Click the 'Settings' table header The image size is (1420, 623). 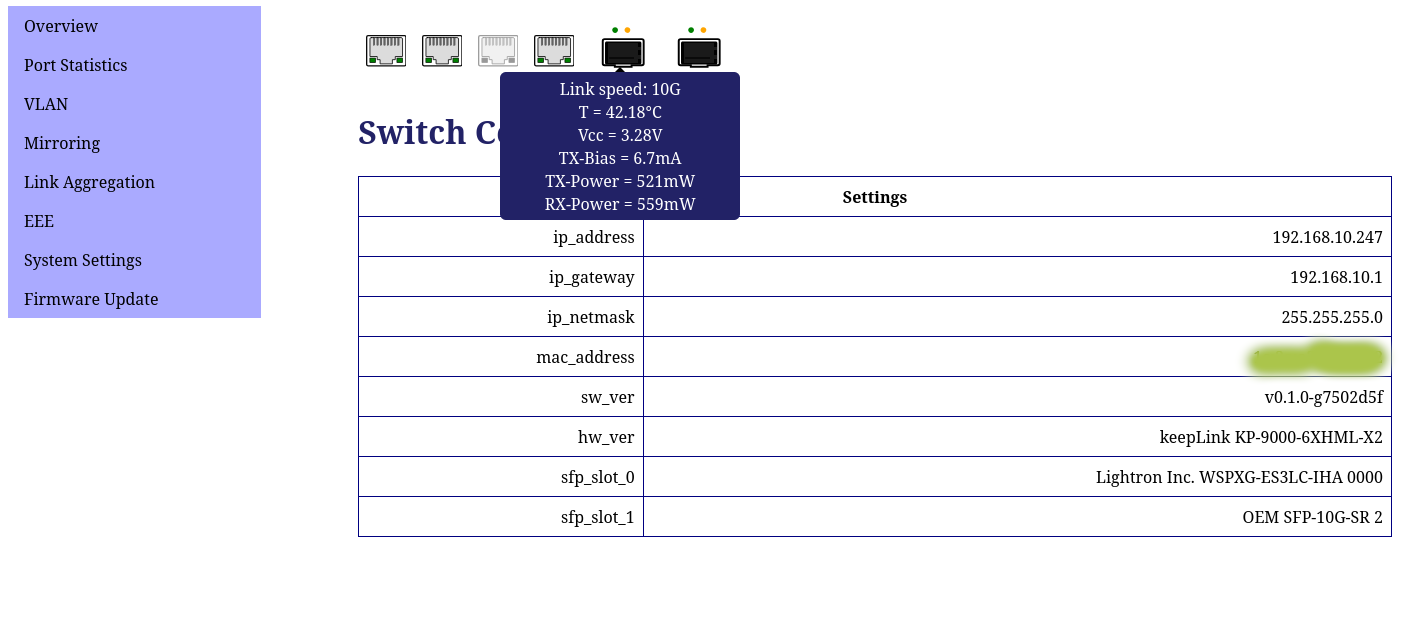coord(874,197)
